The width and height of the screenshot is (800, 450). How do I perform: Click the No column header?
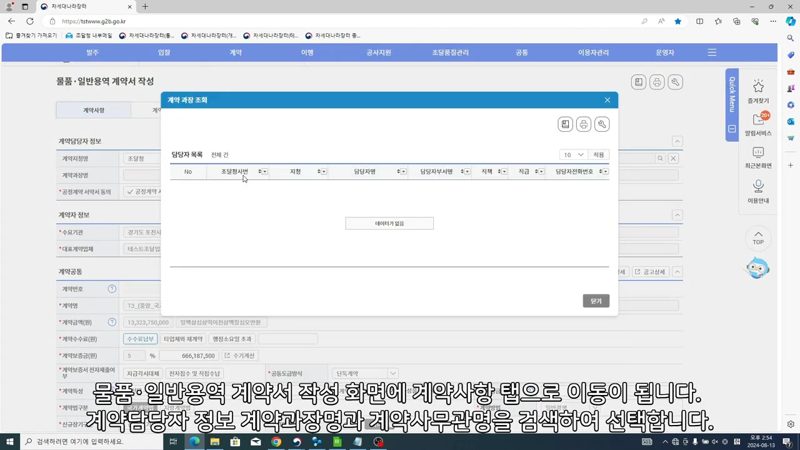tap(188, 171)
